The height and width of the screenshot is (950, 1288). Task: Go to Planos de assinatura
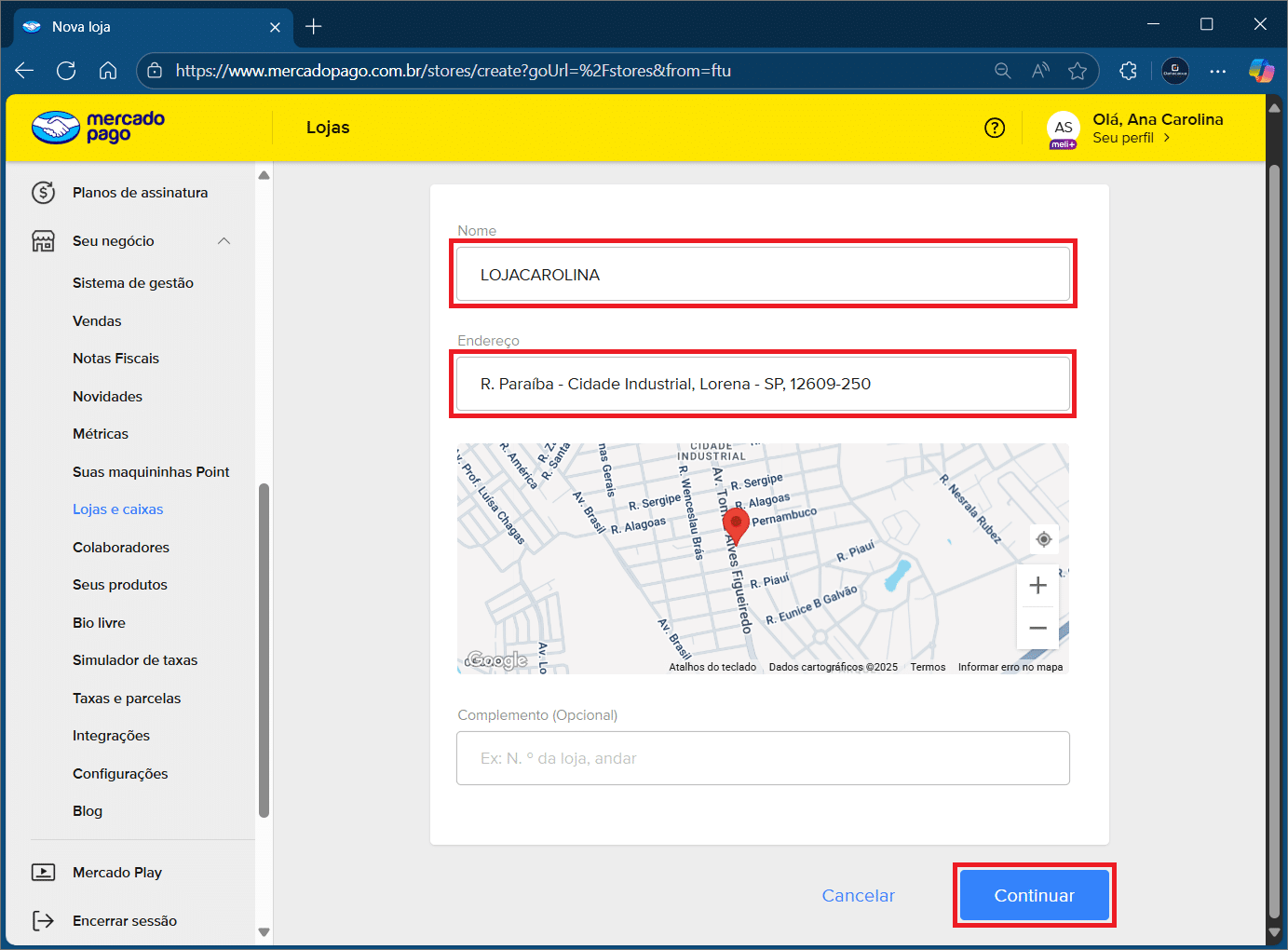pyautogui.click(x=140, y=193)
